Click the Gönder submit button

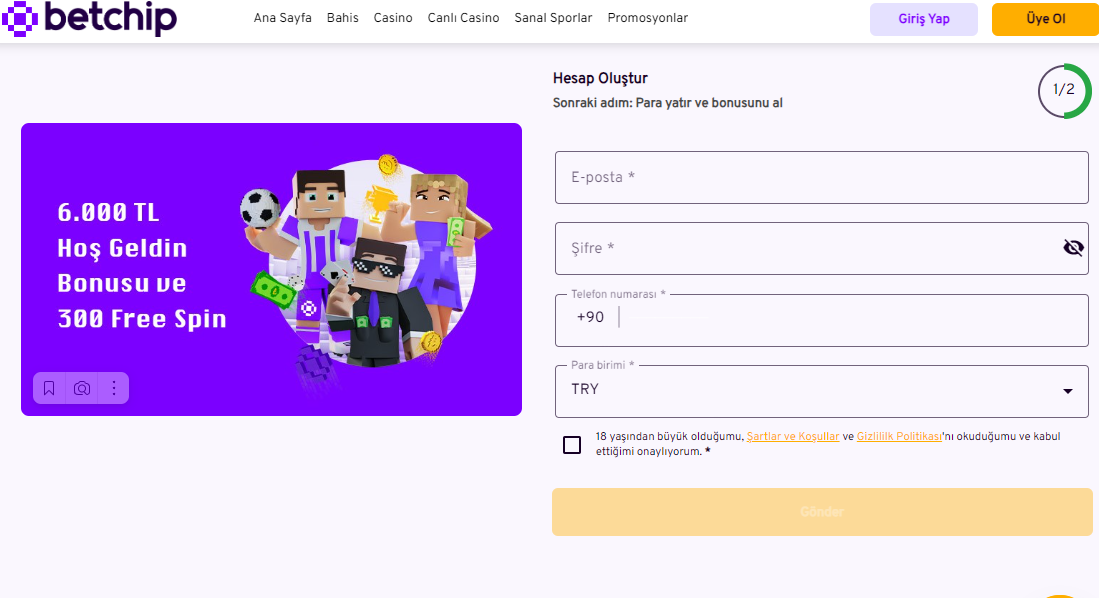[x=822, y=512]
